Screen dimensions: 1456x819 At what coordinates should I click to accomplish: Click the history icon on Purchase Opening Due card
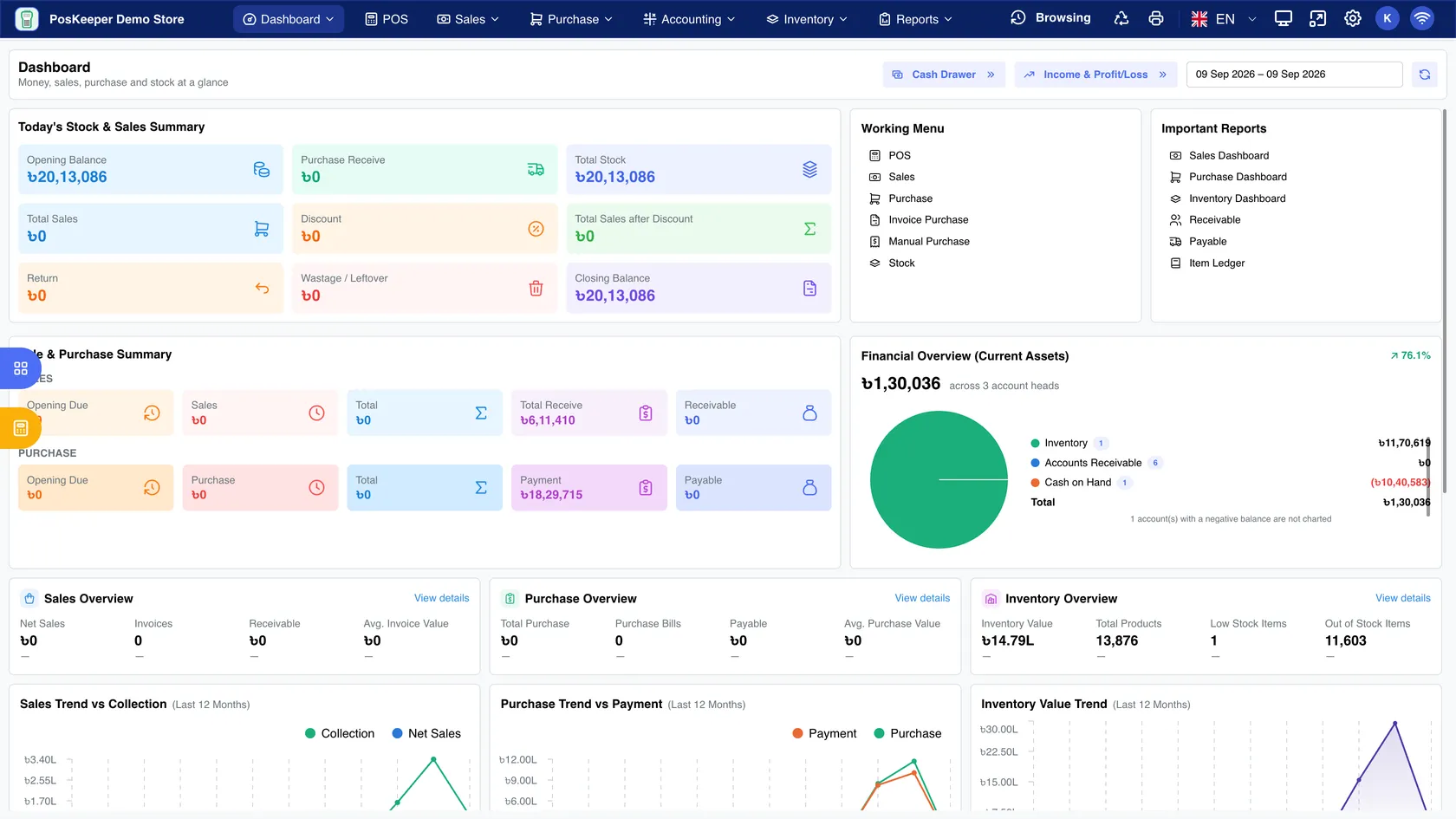[x=152, y=488]
